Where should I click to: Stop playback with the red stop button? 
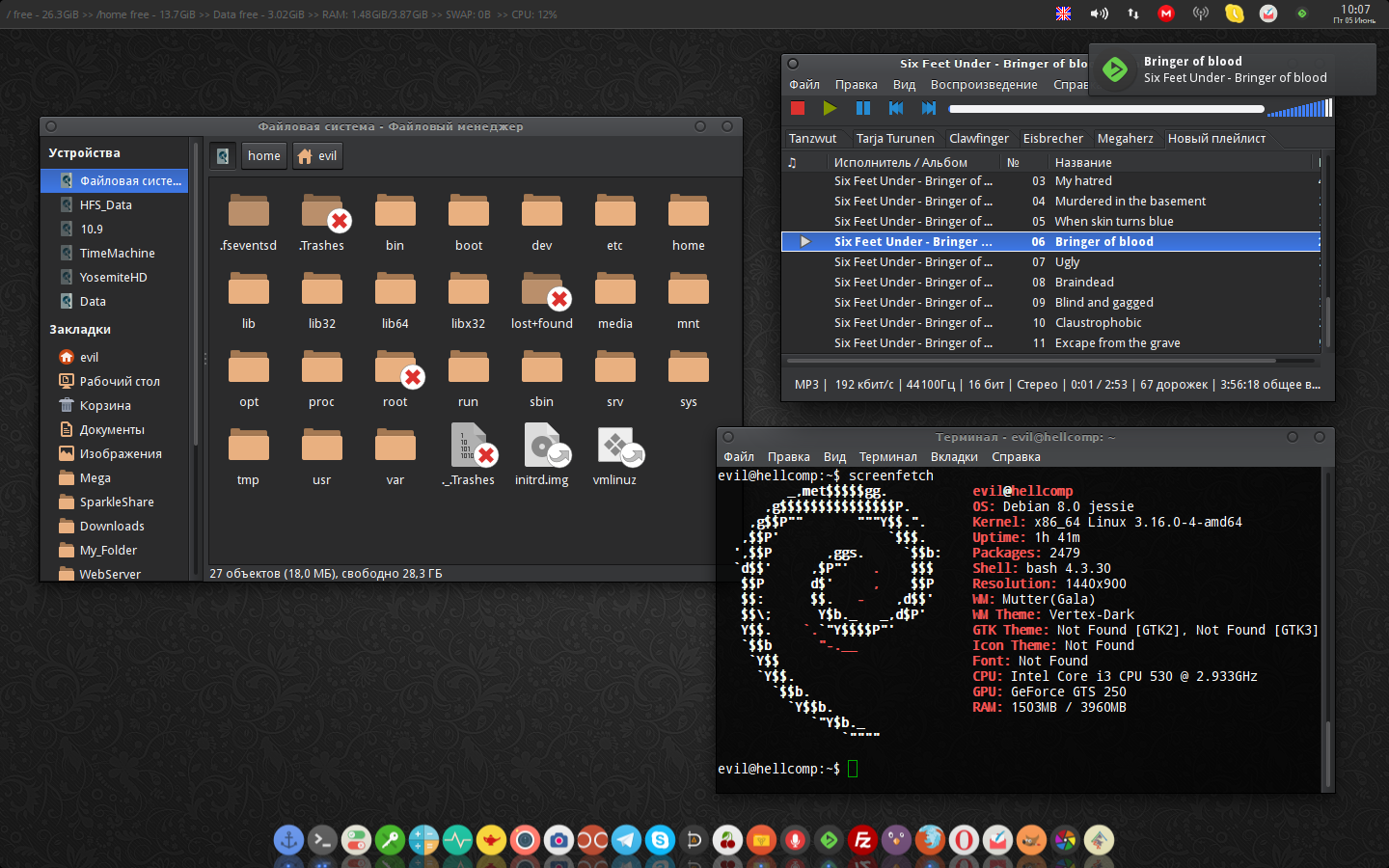(798, 108)
